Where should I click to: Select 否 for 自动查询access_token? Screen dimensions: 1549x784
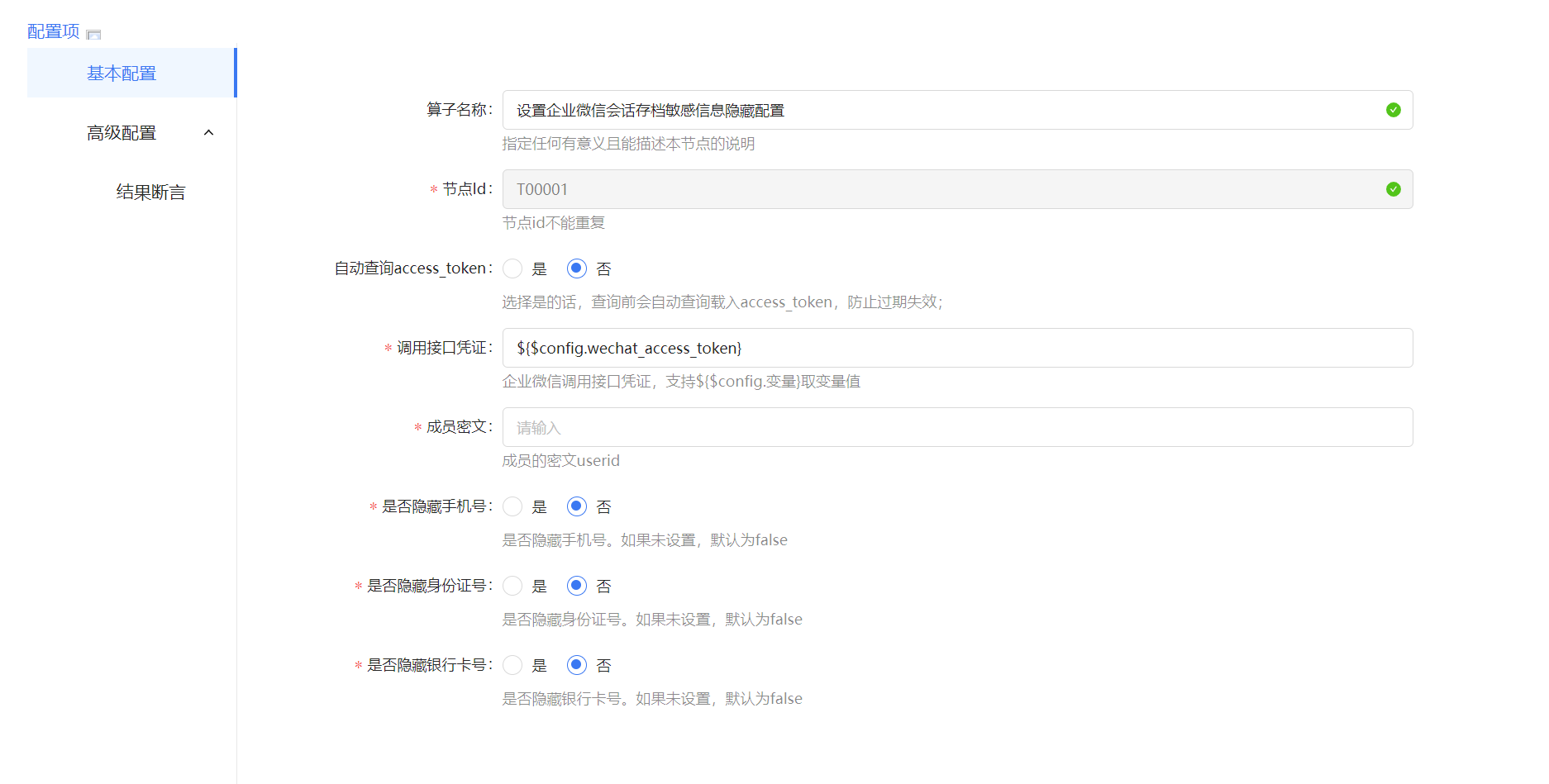[577, 268]
